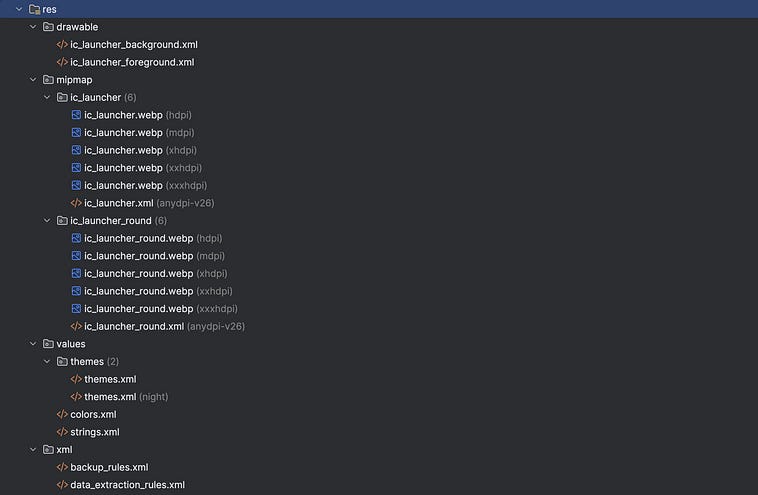Collapse the ic_launcher group chevron
Viewport: 758px width, 495px height.
(47, 97)
